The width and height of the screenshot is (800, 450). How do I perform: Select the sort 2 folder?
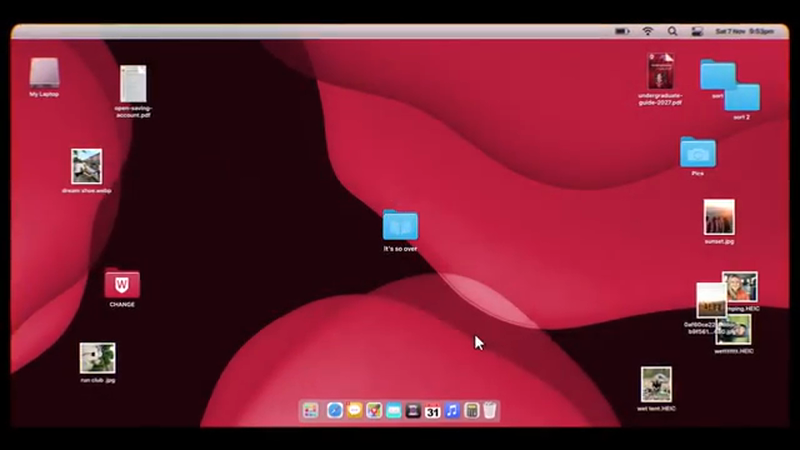pyautogui.click(x=742, y=98)
